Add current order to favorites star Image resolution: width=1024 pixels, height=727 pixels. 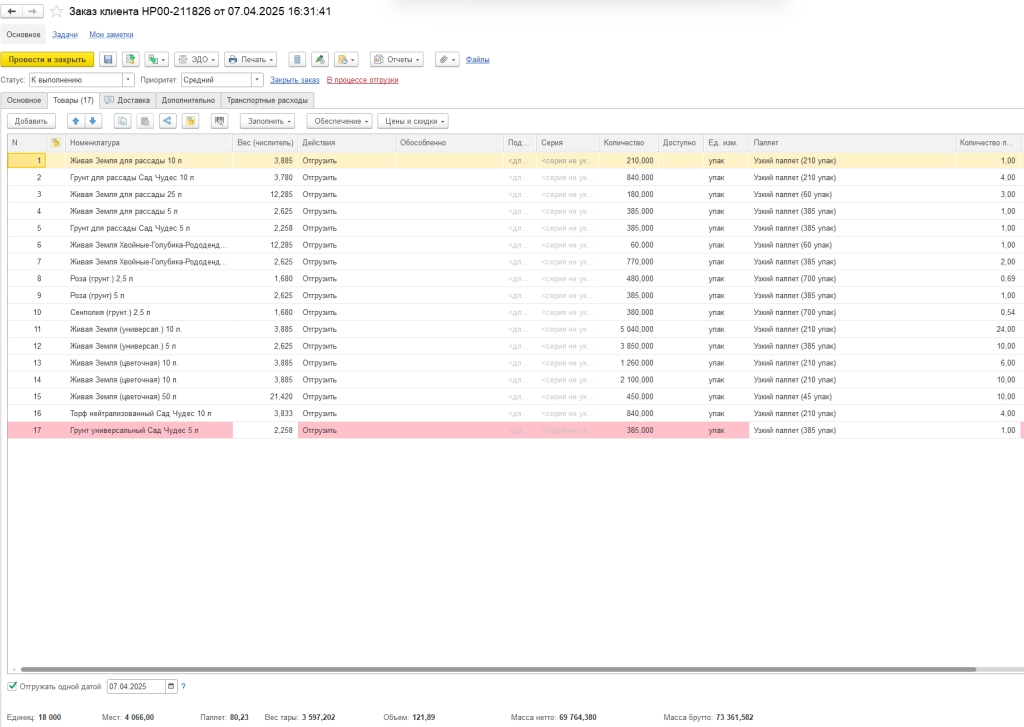[x=57, y=11]
